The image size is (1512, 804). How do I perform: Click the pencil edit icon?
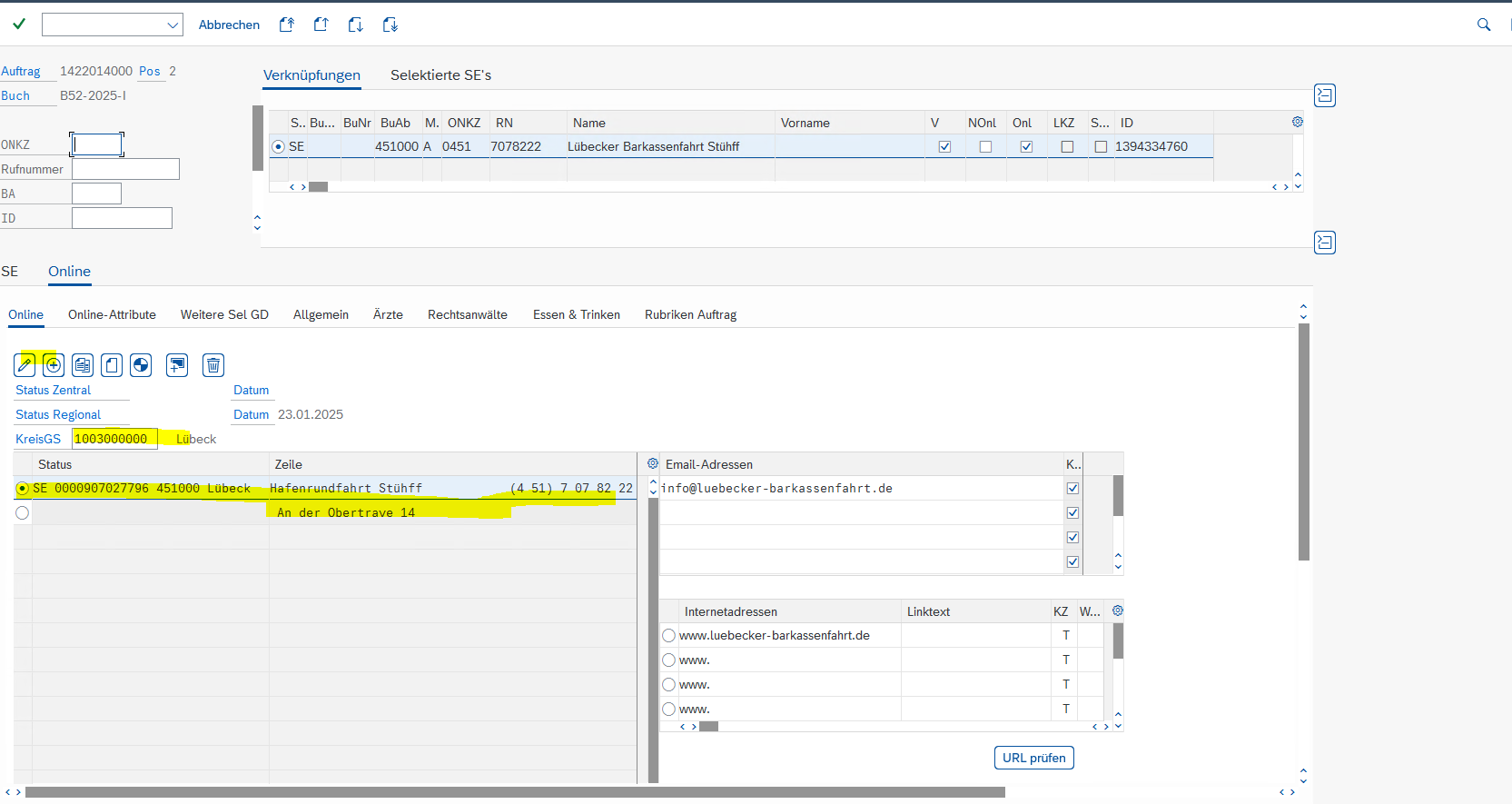[25, 365]
